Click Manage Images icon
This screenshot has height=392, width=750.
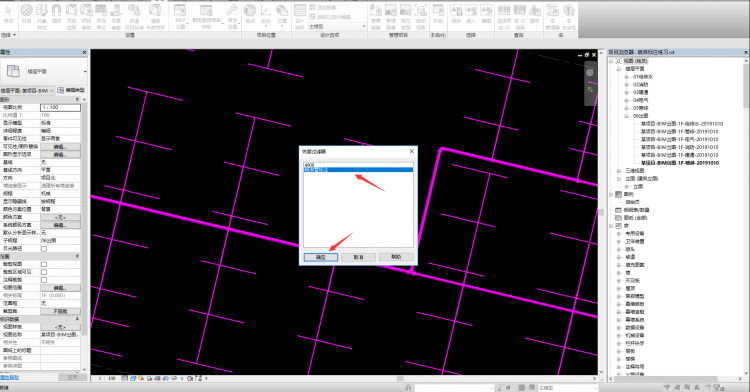pyautogui.click(x=391, y=16)
